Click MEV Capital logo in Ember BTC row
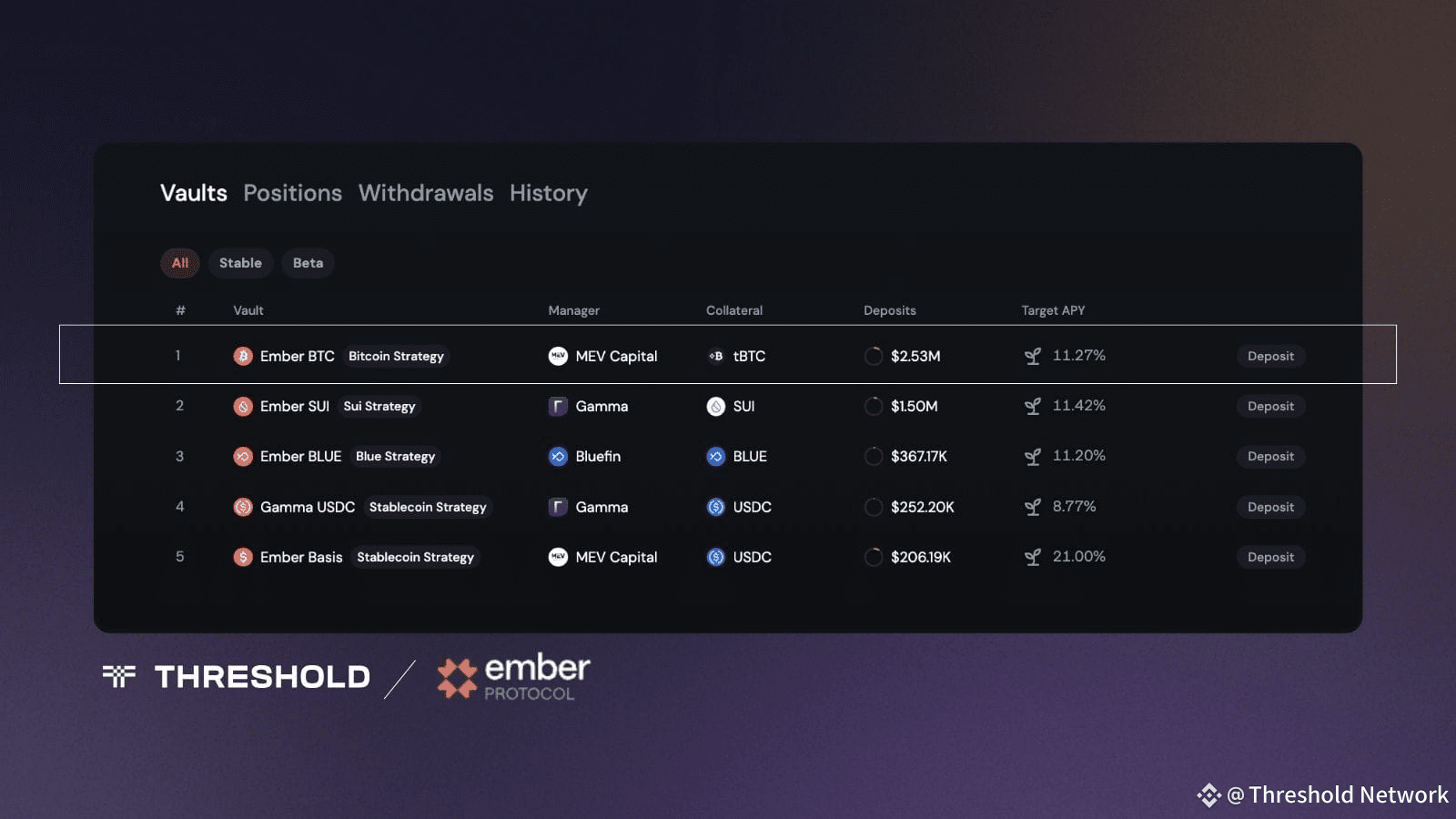Image resolution: width=1456 pixels, height=819 pixels. [x=558, y=356]
